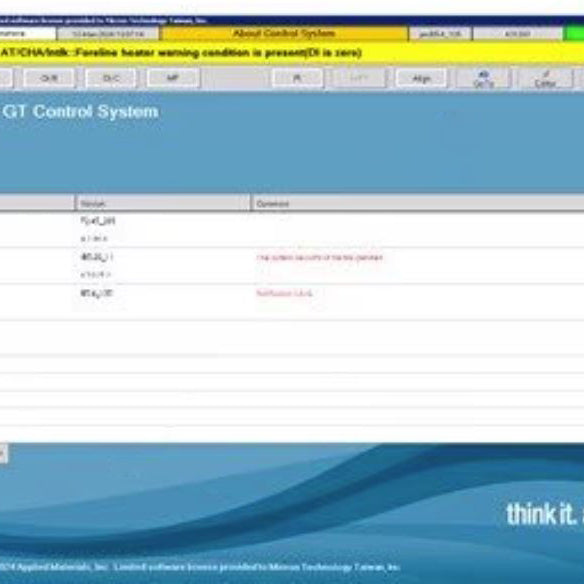Click the Version column header
The width and height of the screenshot is (584, 584).
(162, 203)
